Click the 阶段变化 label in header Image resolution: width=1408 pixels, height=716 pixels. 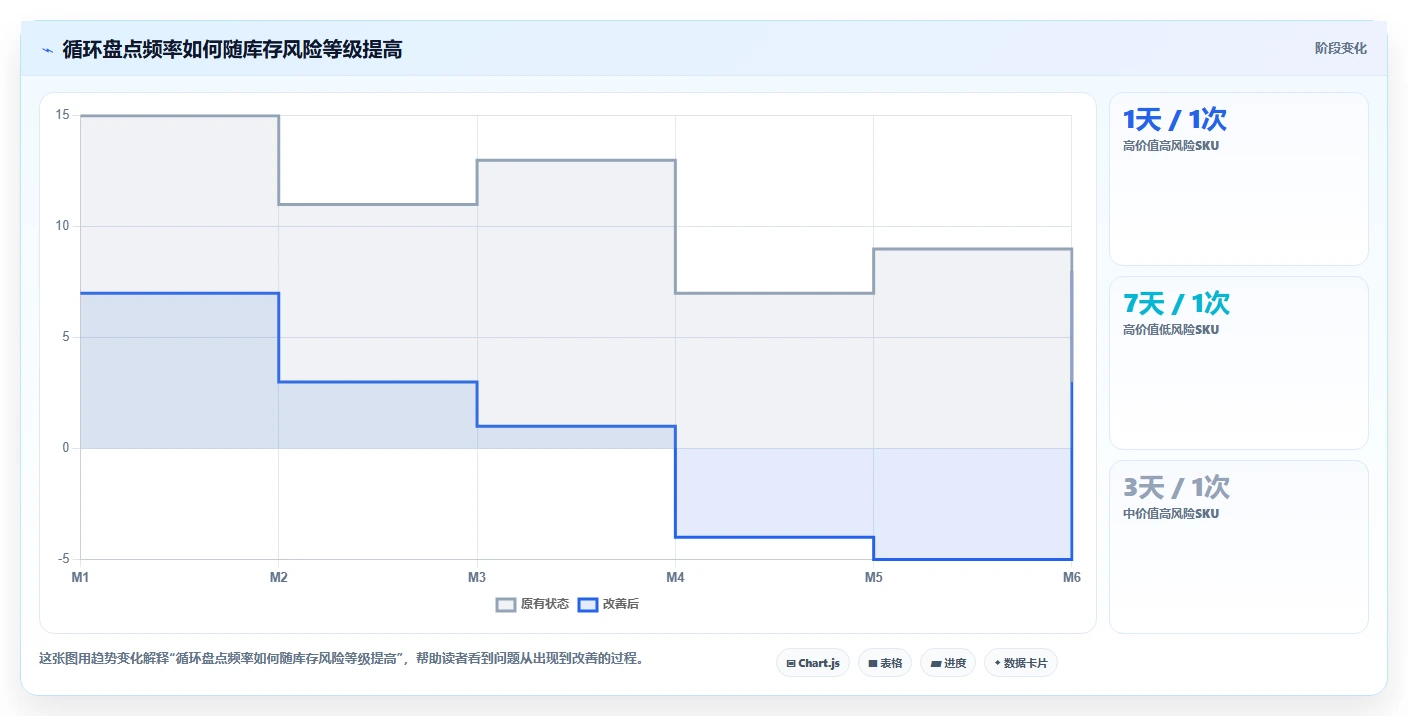[1340, 48]
